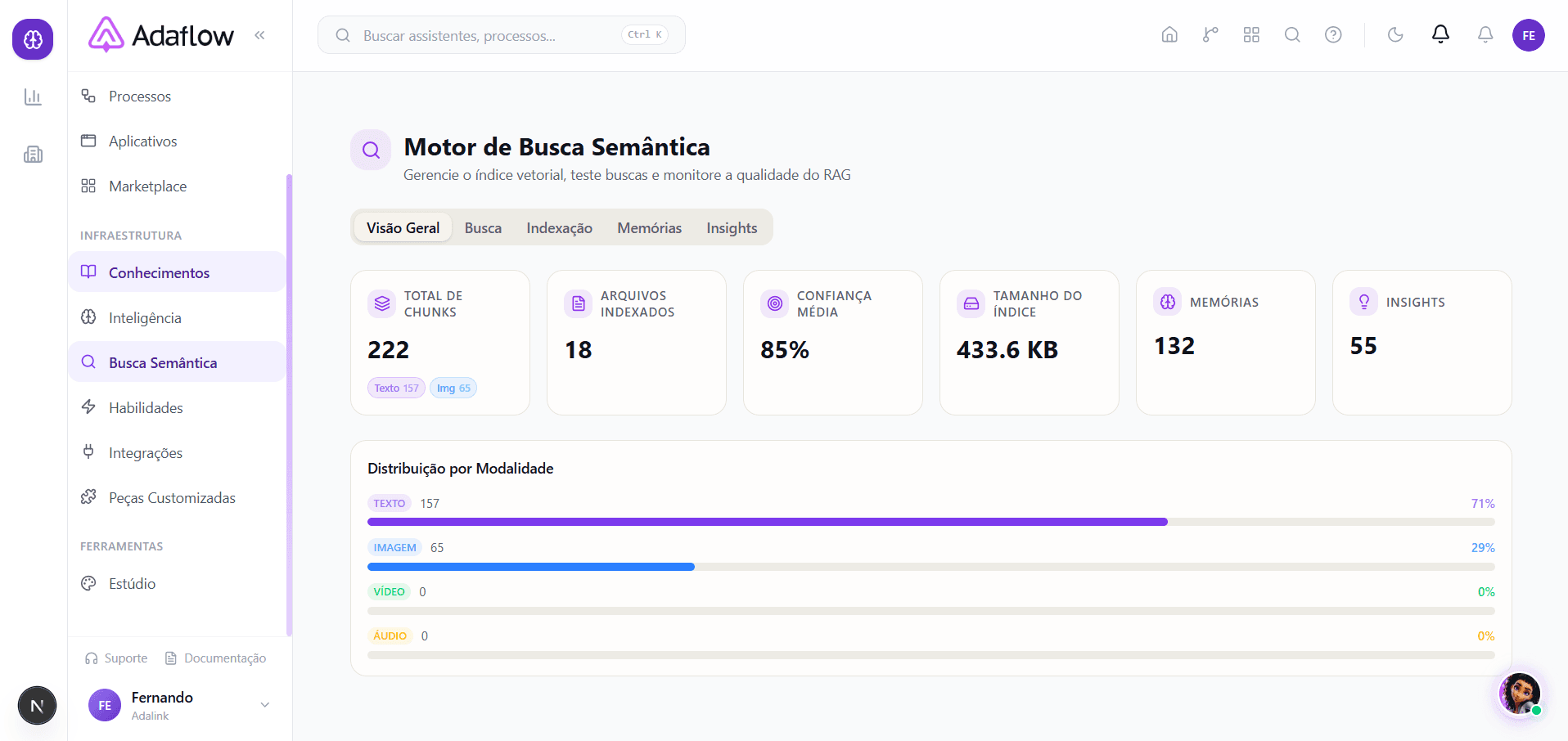
Task: Click the 222 chunks value
Action: click(x=388, y=350)
